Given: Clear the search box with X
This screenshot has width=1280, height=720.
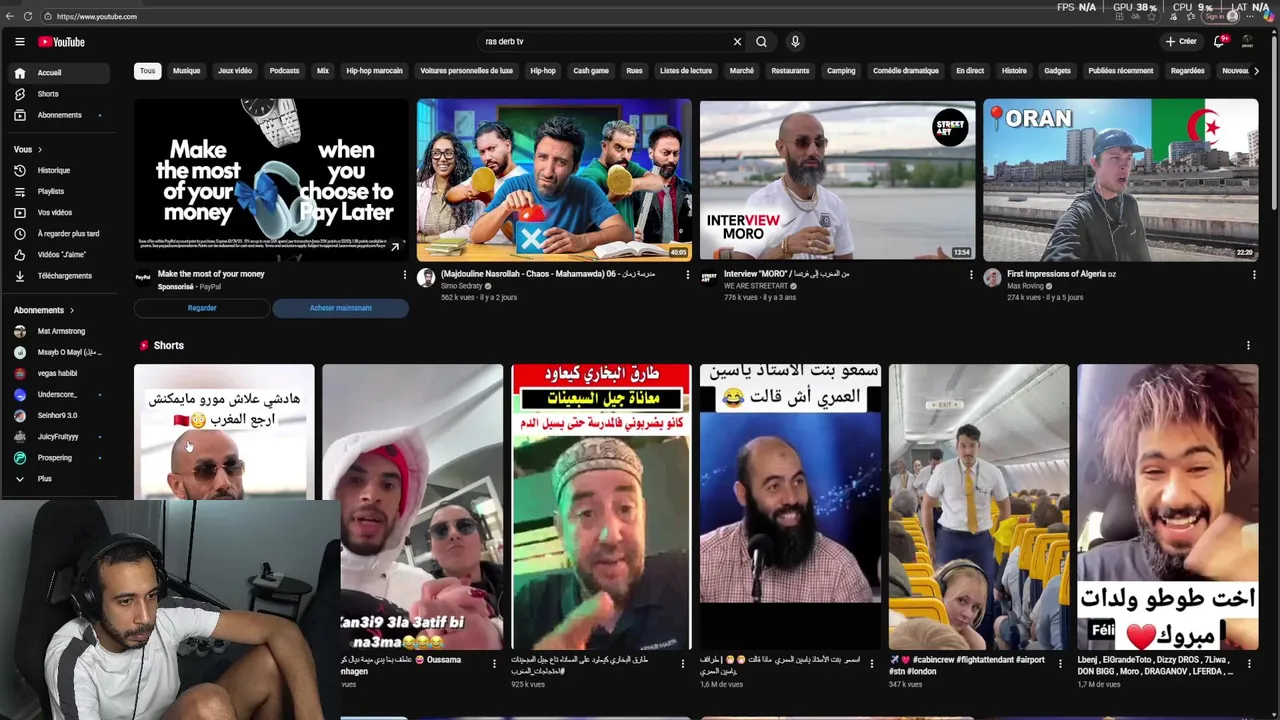Looking at the screenshot, I should tap(737, 42).
